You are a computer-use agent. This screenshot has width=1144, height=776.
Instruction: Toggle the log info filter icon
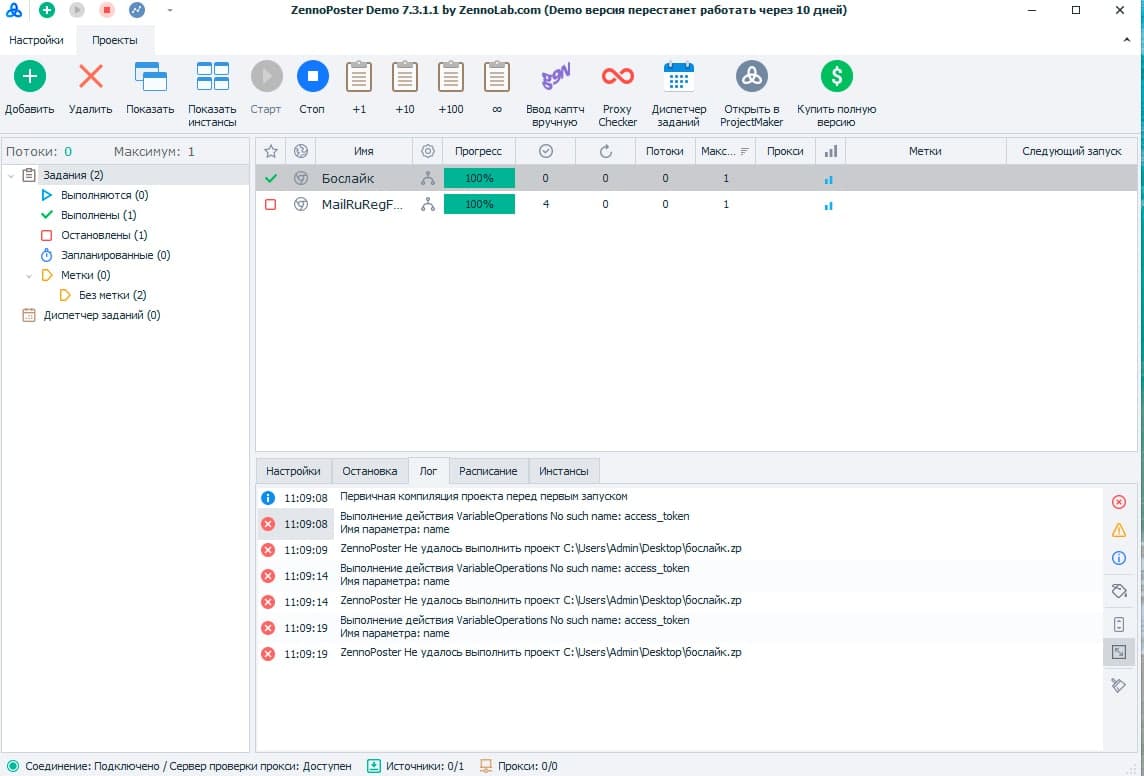(1118, 558)
